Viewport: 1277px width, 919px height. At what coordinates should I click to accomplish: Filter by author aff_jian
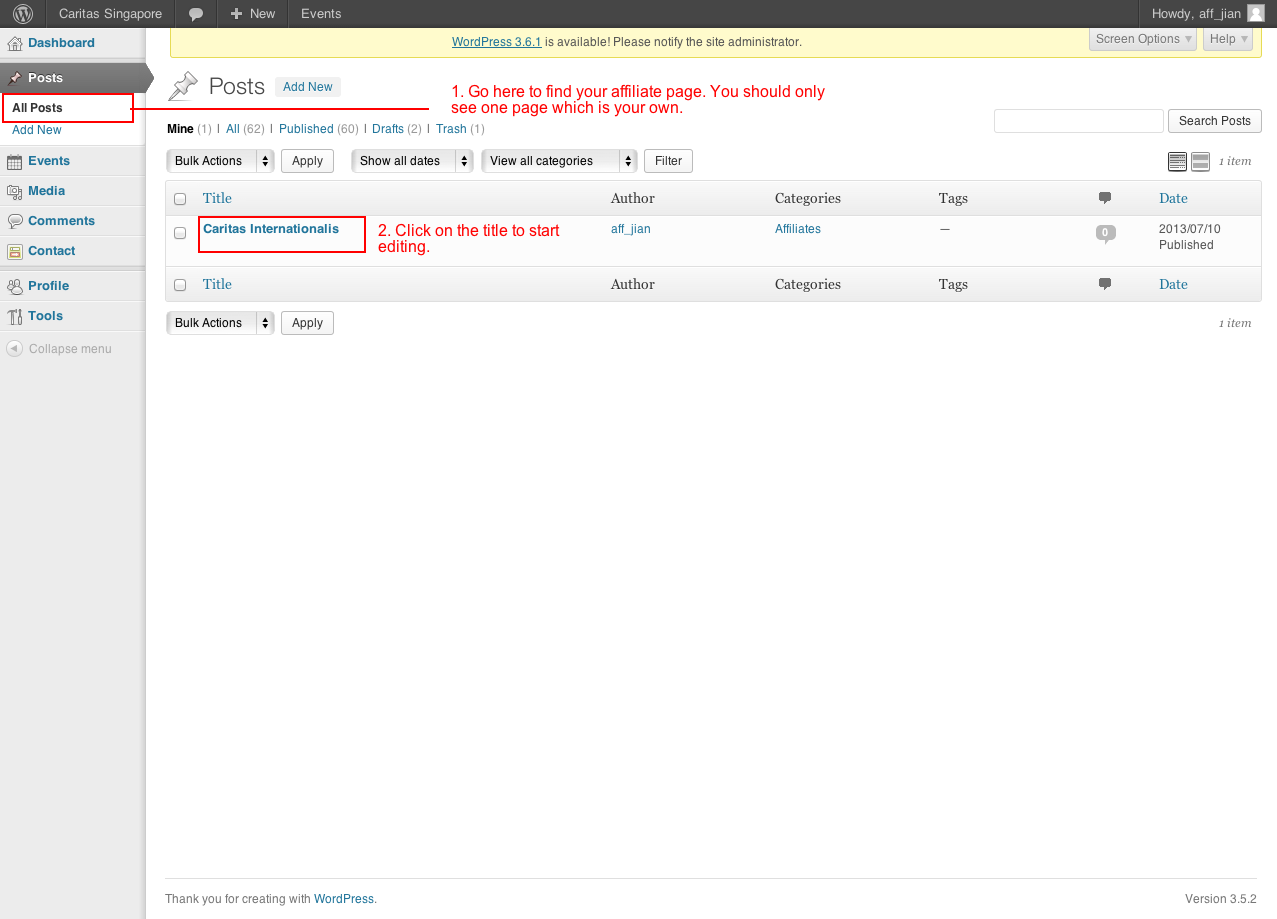point(631,229)
